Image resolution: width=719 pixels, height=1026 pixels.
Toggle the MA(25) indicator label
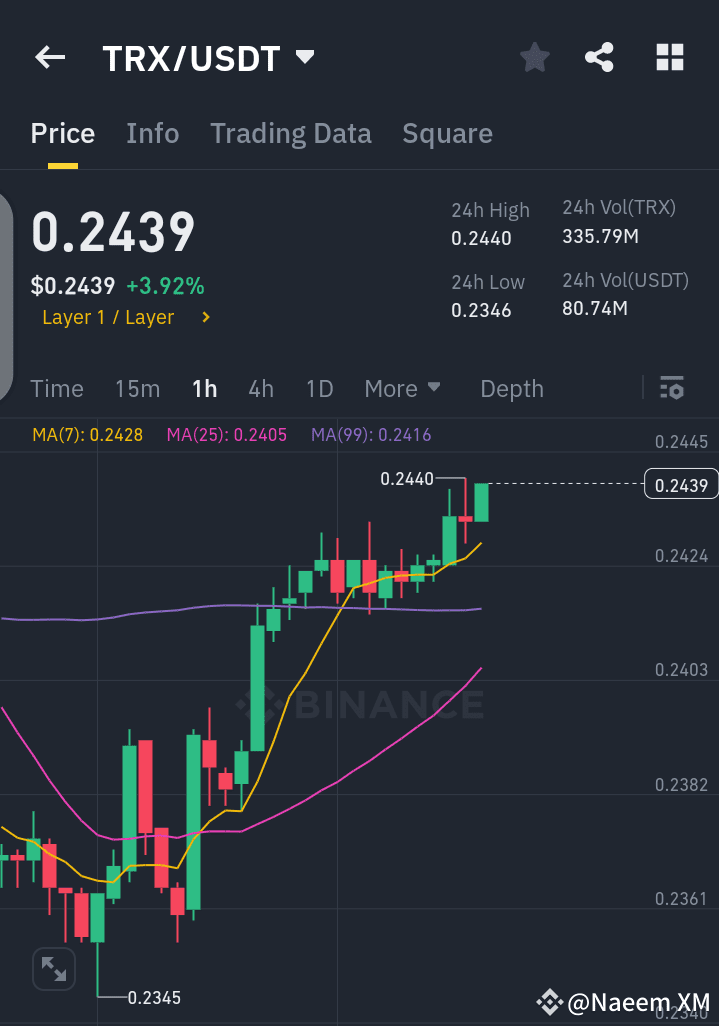click(x=226, y=435)
